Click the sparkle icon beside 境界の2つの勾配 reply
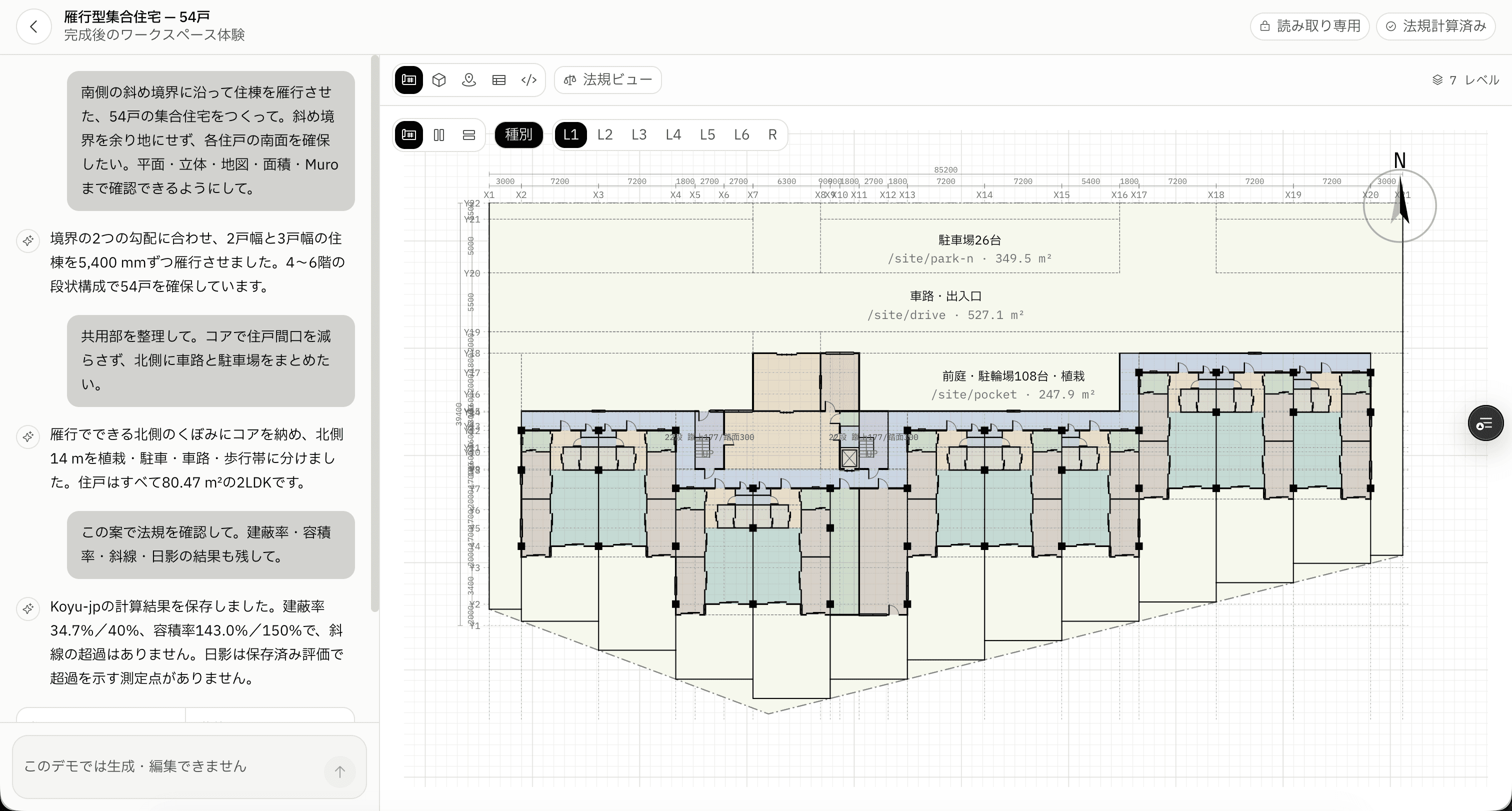This screenshot has height=811, width=1512. [27, 240]
